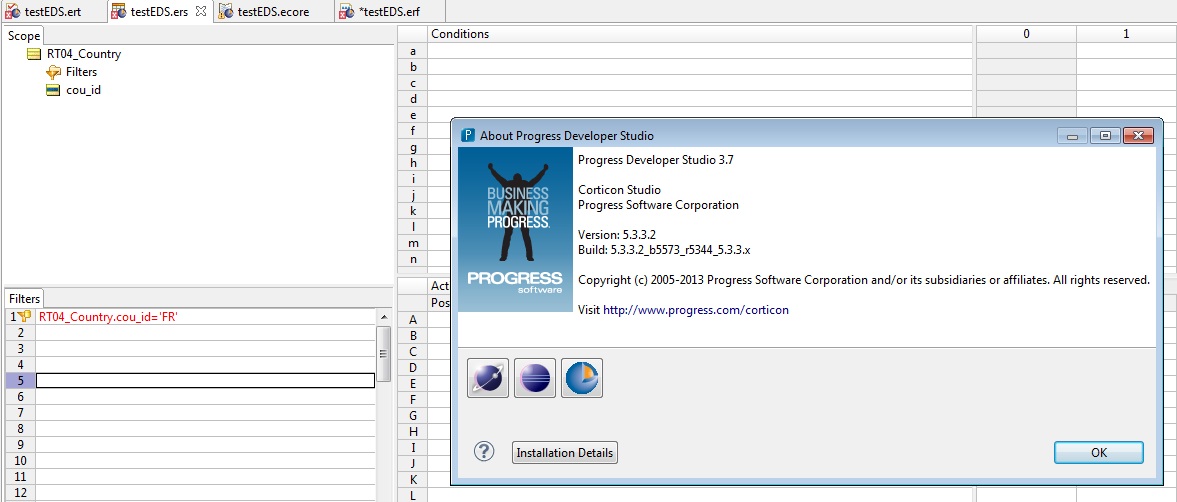
Task: Select condition row d
Action: tap(412, 98)
